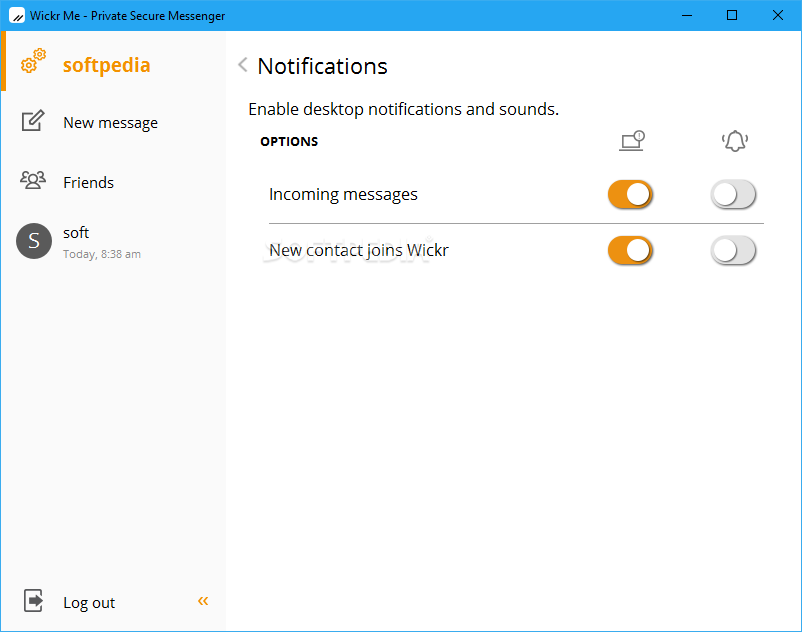Viewport: 802px width, 632px height.
Task: Disable desktop notifications for Incoming messages
Action: [630, 194]
